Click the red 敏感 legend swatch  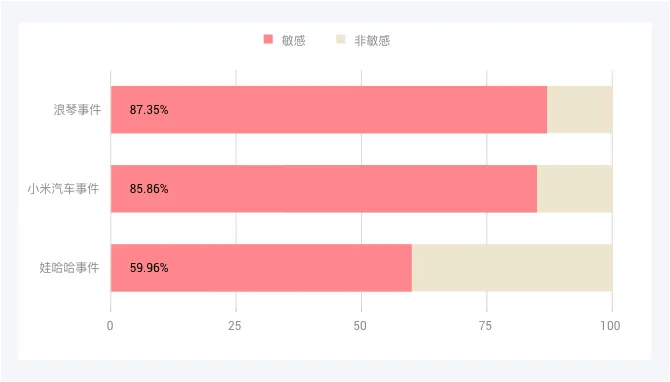(268, 39)
